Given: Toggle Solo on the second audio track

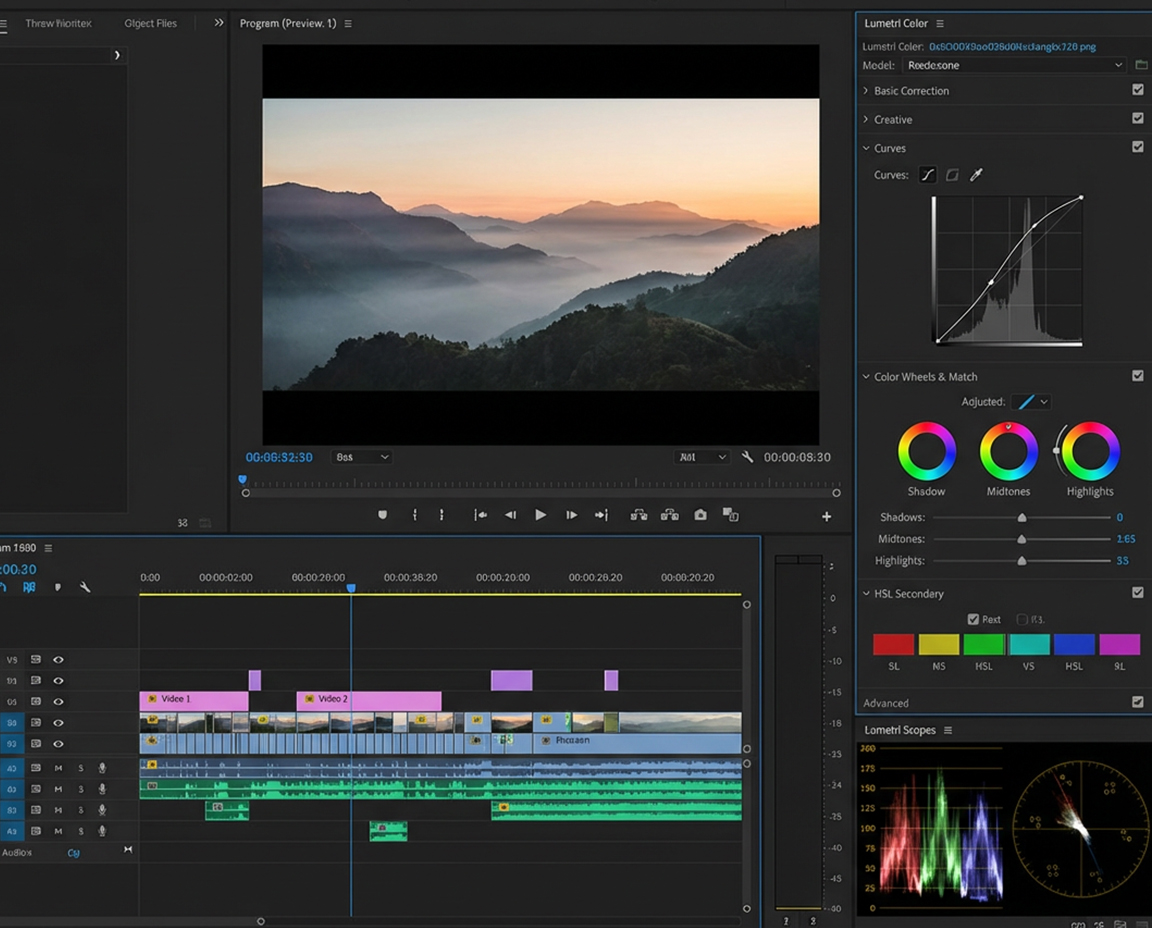Looking at the screenshot, I should click(81, 788).
